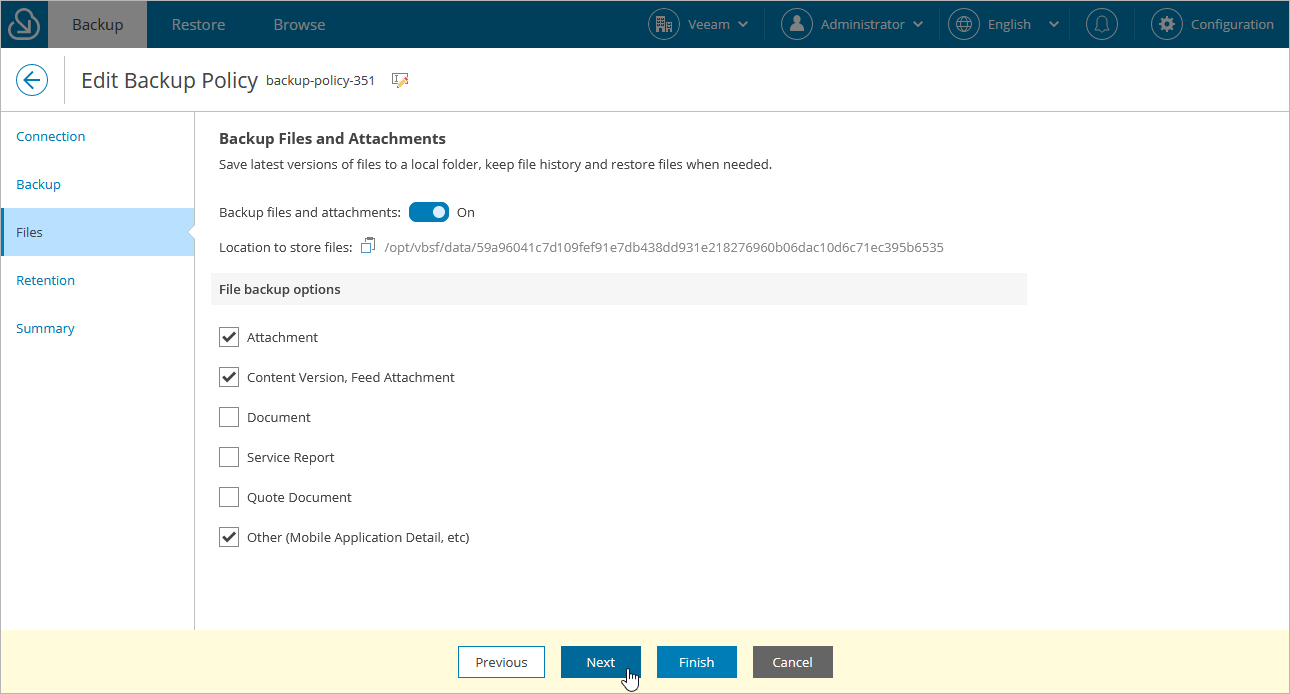
Task: Click the back arrow icon
Action: (x=32, y=81)
